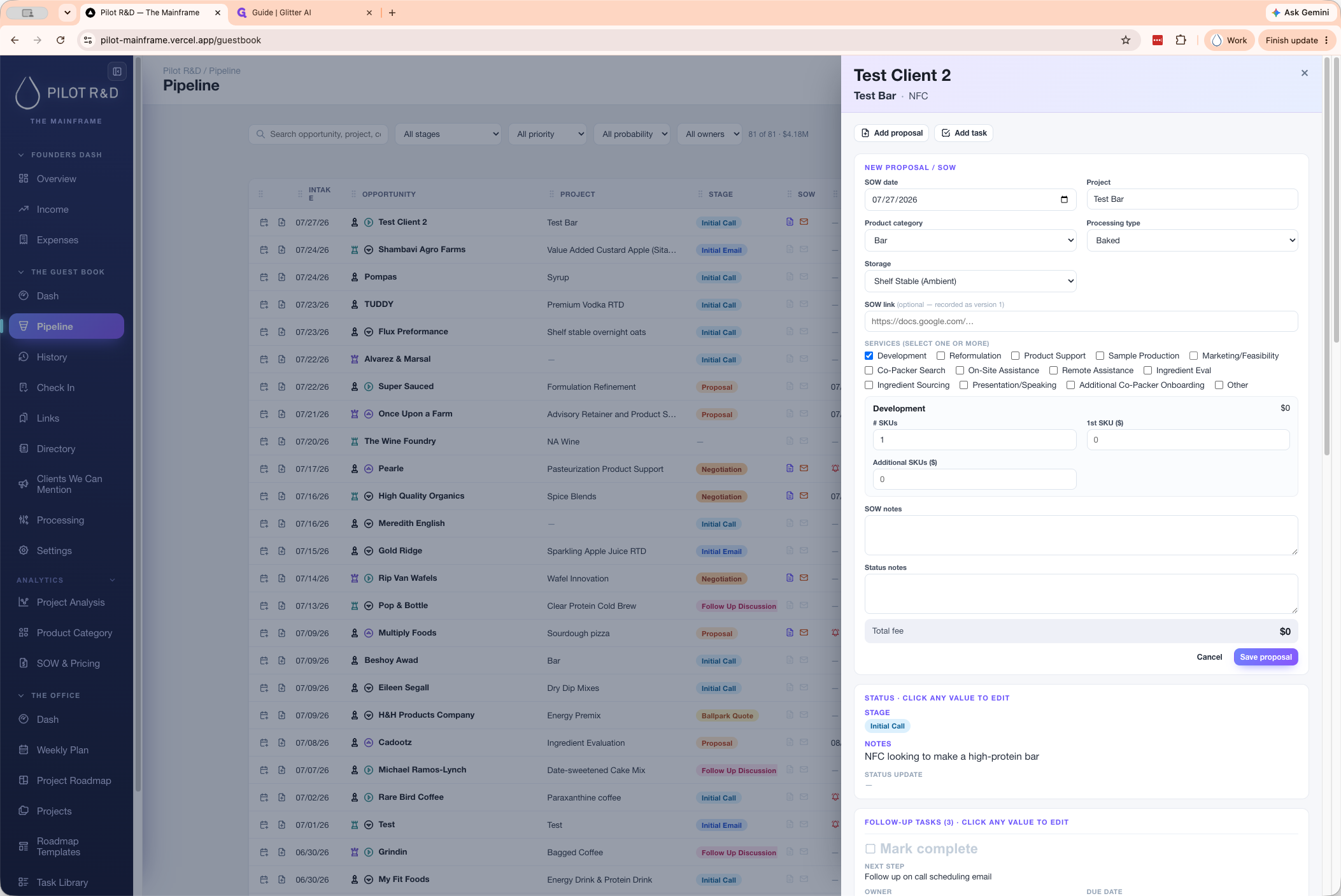The image size is (1341, 896).
Task: Check the Sample Production checkbox
Action: pyautogui.click(x=1100, y=356)
